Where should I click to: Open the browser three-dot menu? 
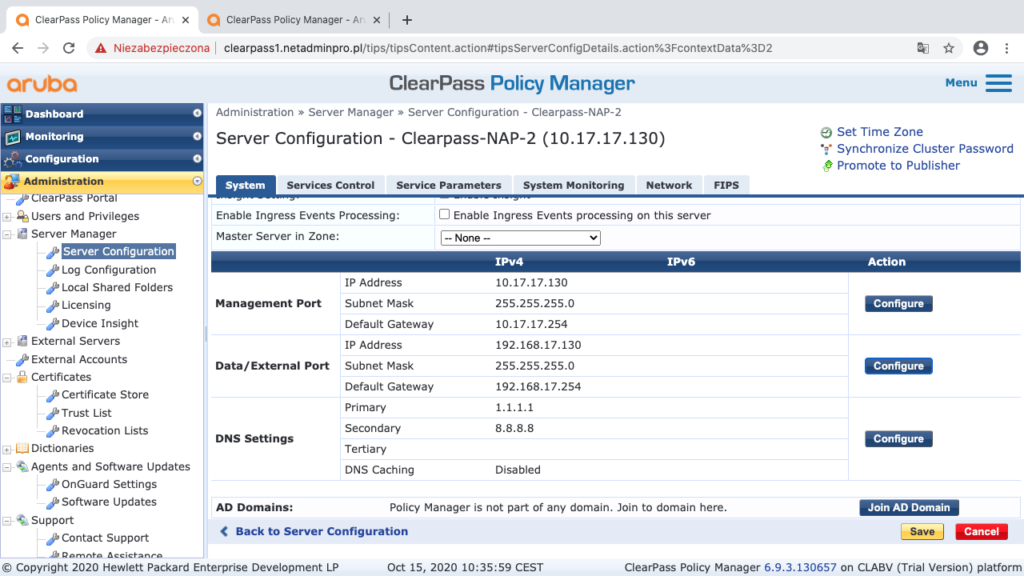coord(1006,48)
